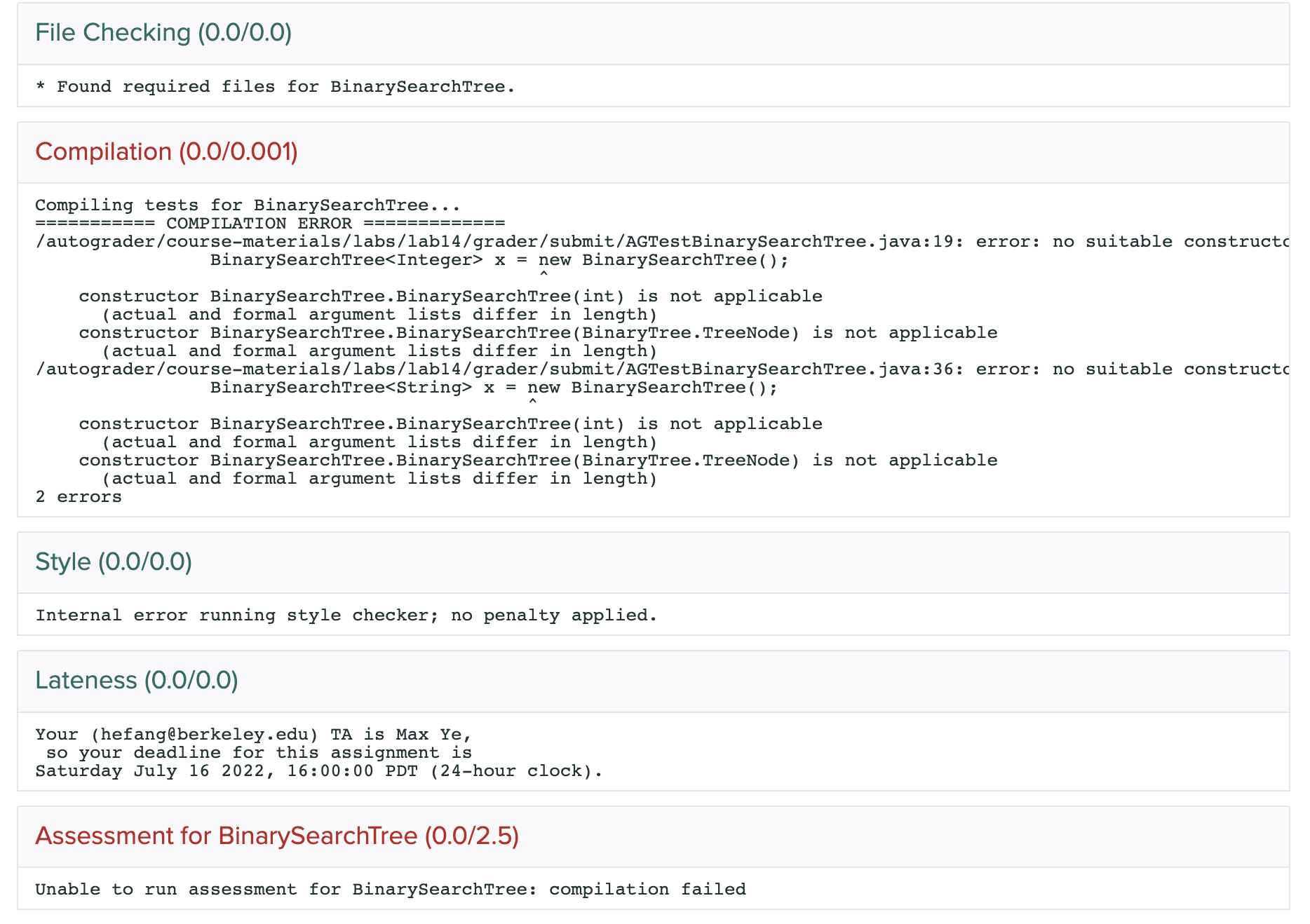The image size is (1310, 924).
Task: Click the '2 errors' summary line
Action: point(79,497)
